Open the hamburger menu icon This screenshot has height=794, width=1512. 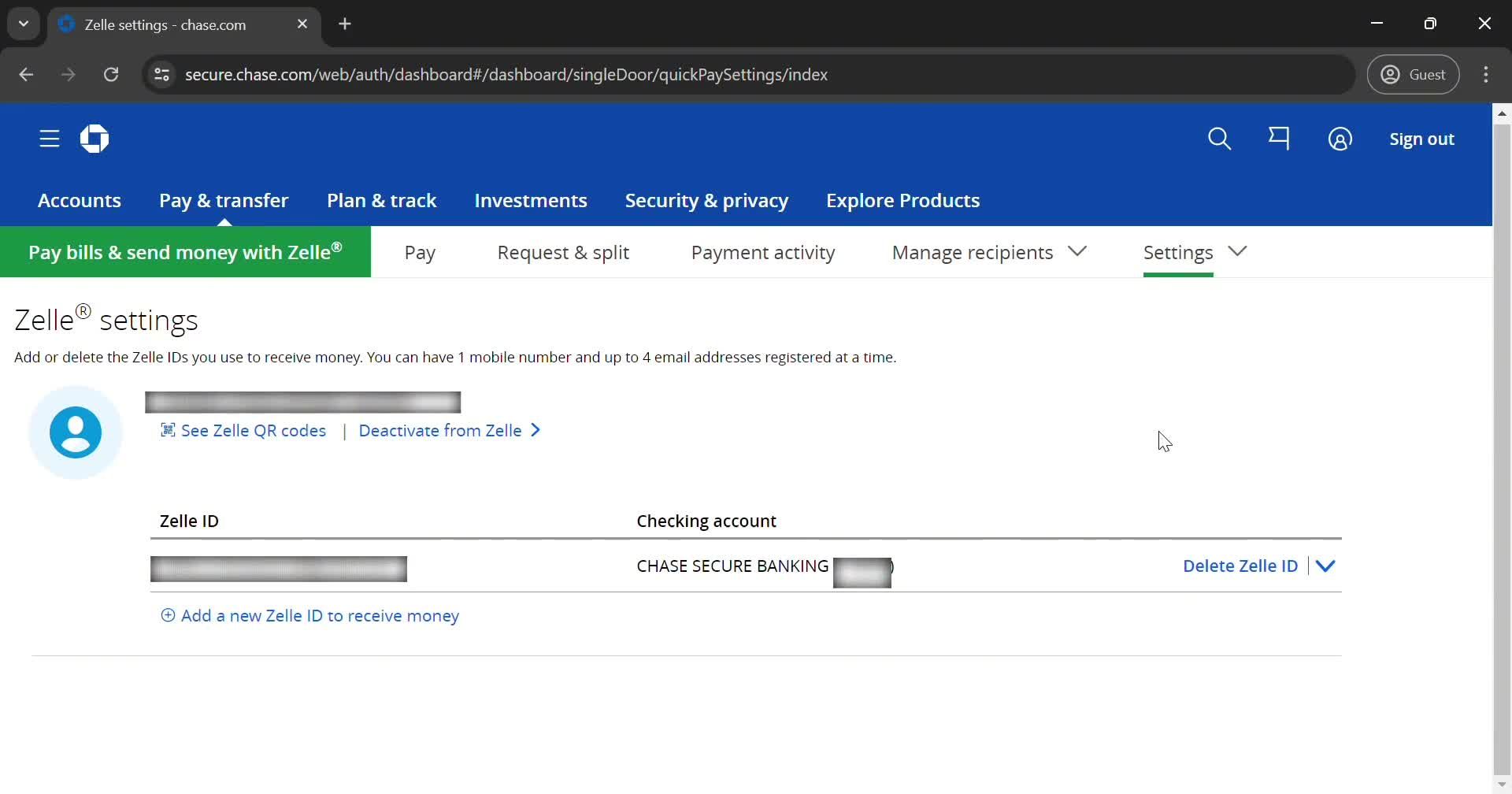coord(50,139)
